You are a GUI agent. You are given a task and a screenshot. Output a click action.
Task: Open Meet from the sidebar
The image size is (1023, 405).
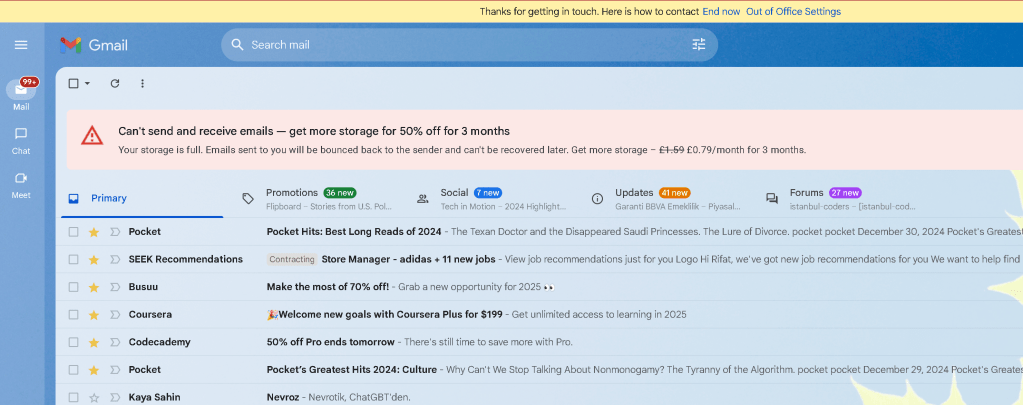click(21, 185)
